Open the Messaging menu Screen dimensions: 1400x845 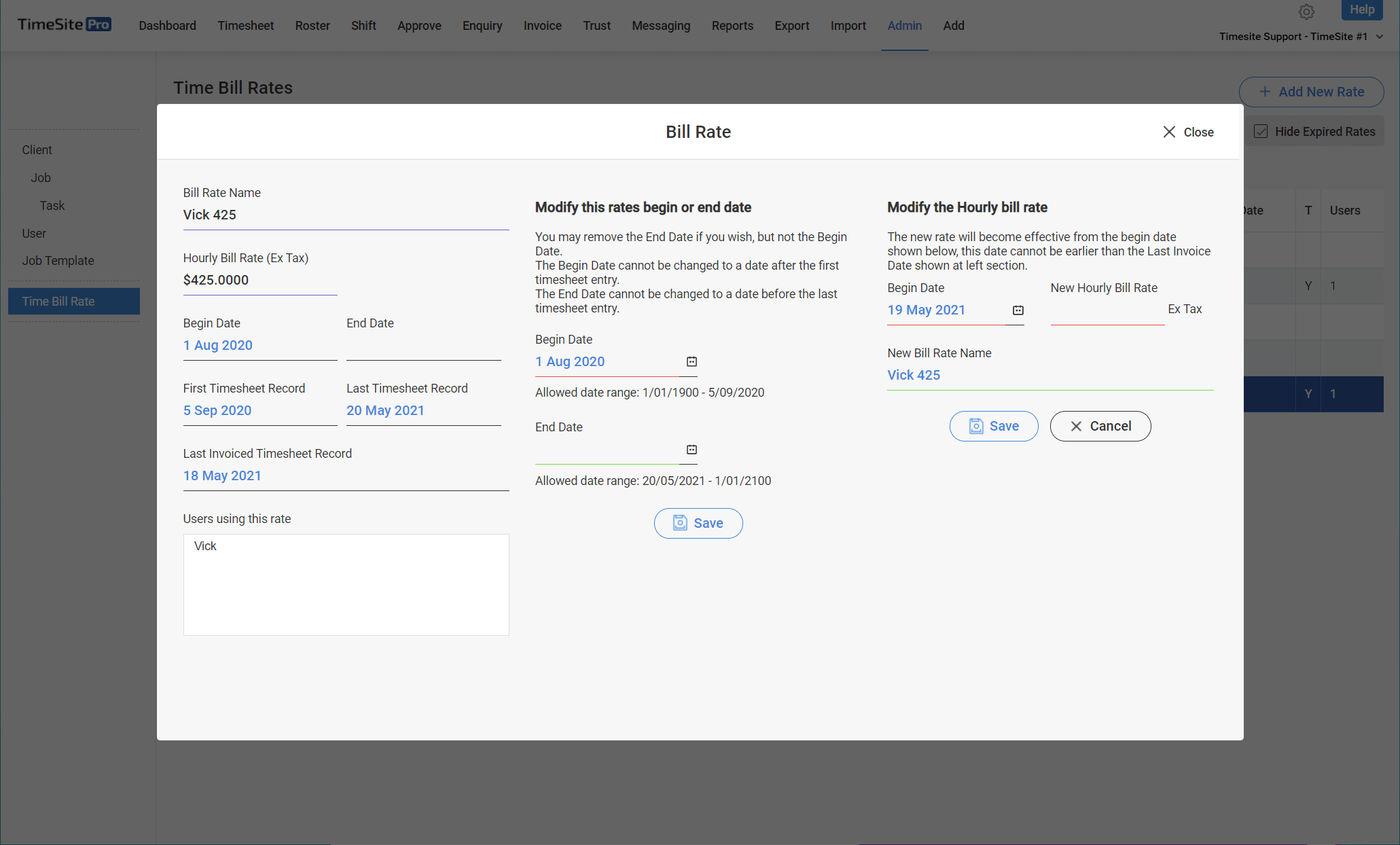pyautogui.click(x=661, y=25)
